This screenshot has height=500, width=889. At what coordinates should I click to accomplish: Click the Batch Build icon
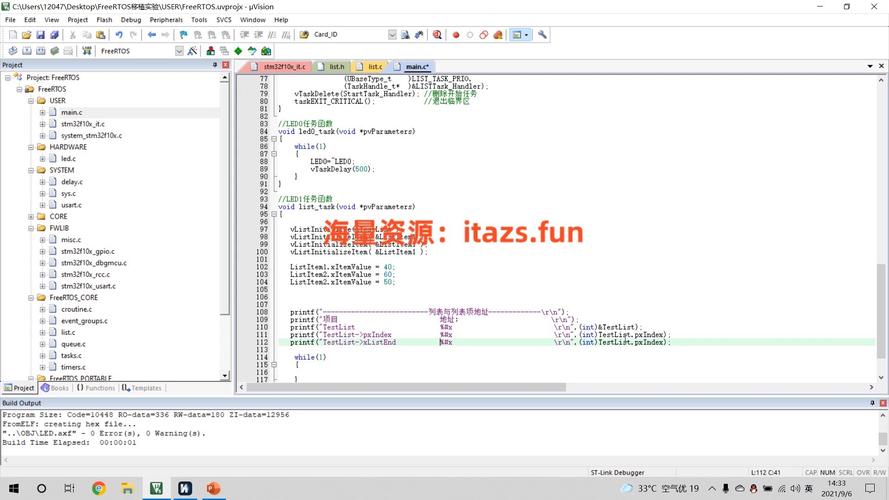pos(54,51)
